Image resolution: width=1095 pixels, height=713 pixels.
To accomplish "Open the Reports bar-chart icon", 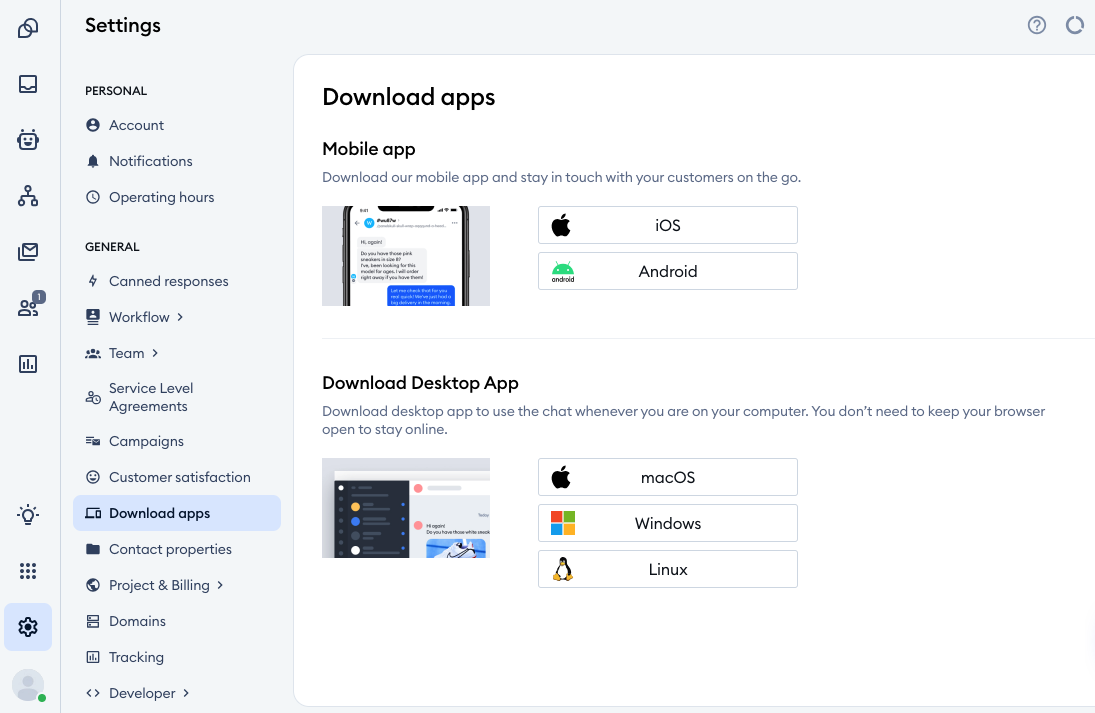I will click(x=27, y=364).
